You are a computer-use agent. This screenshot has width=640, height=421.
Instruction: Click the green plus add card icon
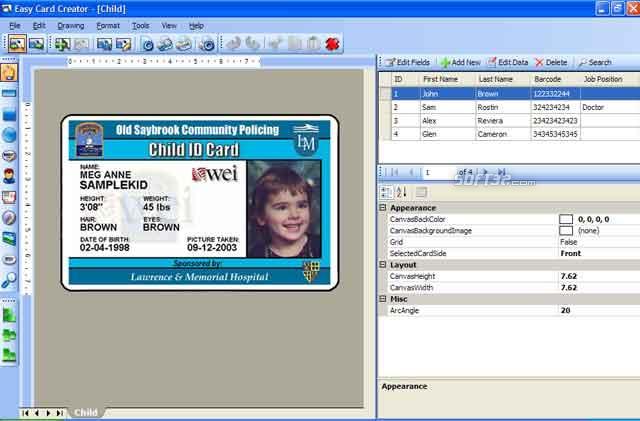62,44
